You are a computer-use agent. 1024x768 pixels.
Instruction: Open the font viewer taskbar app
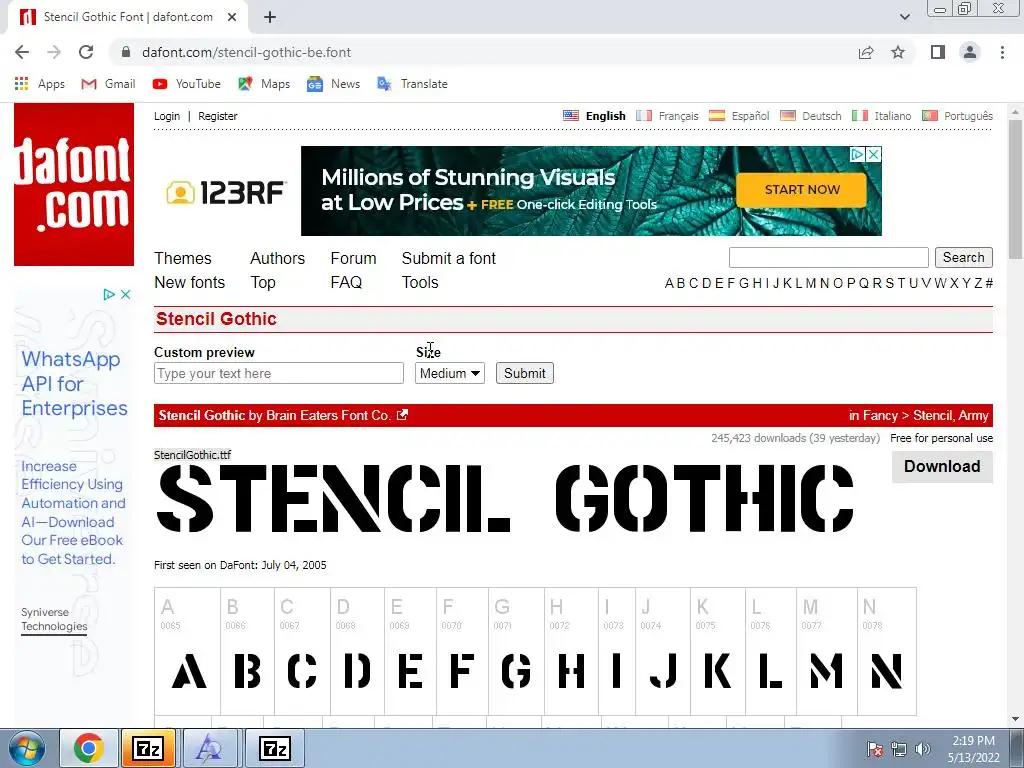click(x=209, y=748)
